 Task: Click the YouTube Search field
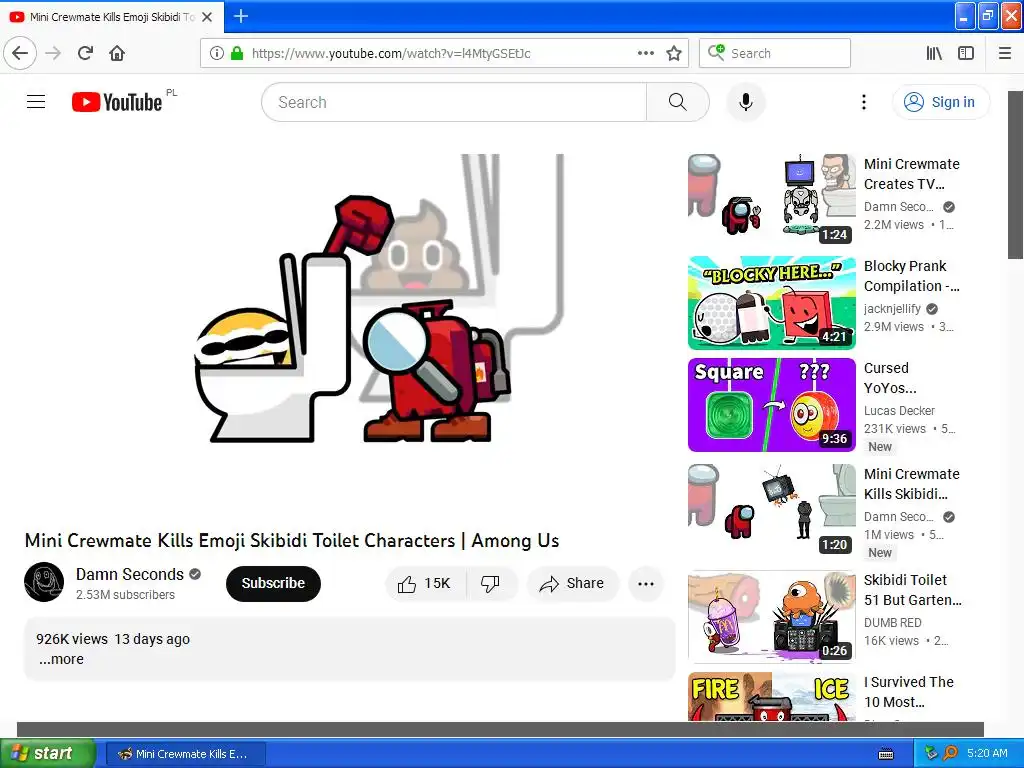tap(454, 102)
